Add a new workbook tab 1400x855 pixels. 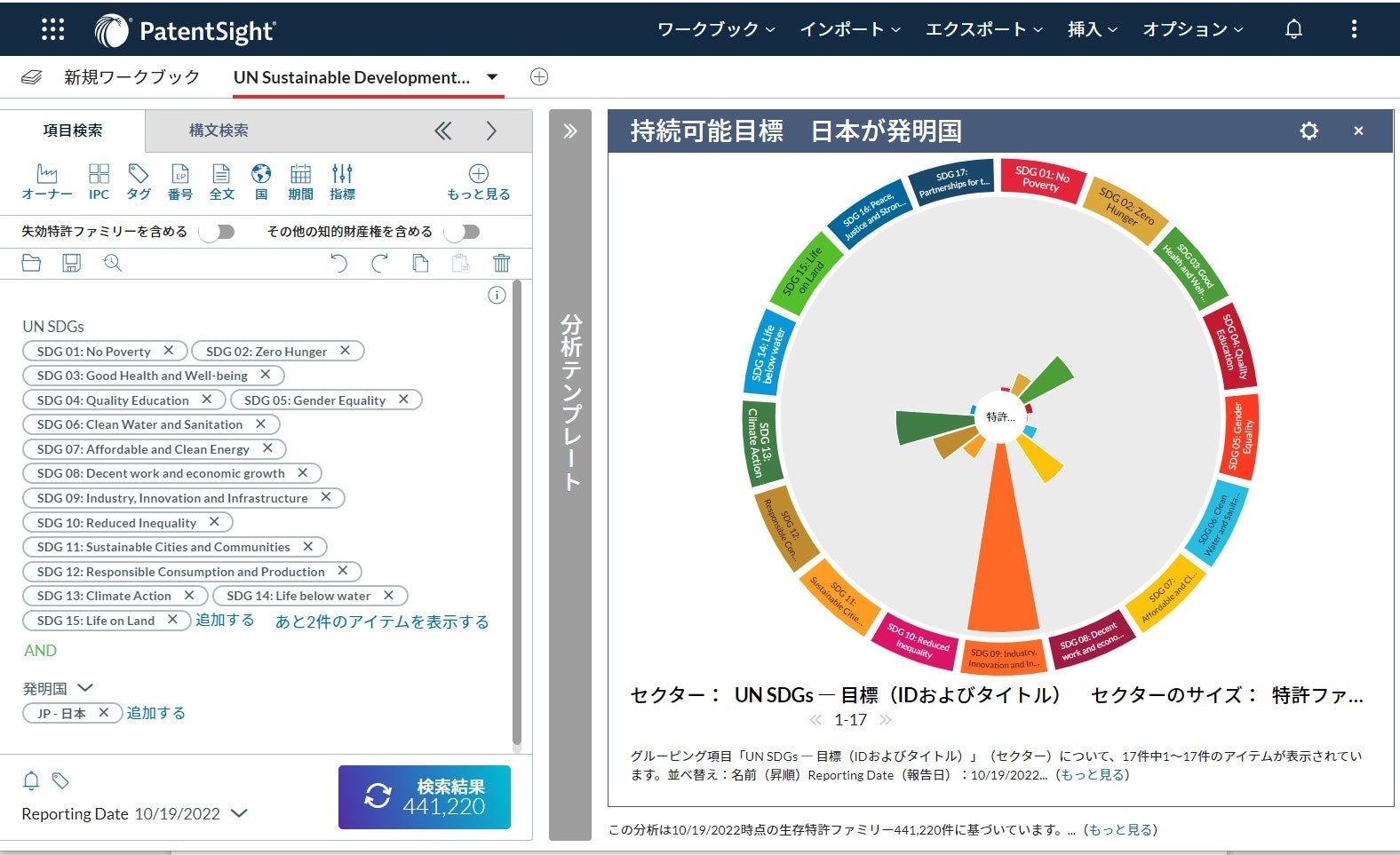tap(538, 77)
